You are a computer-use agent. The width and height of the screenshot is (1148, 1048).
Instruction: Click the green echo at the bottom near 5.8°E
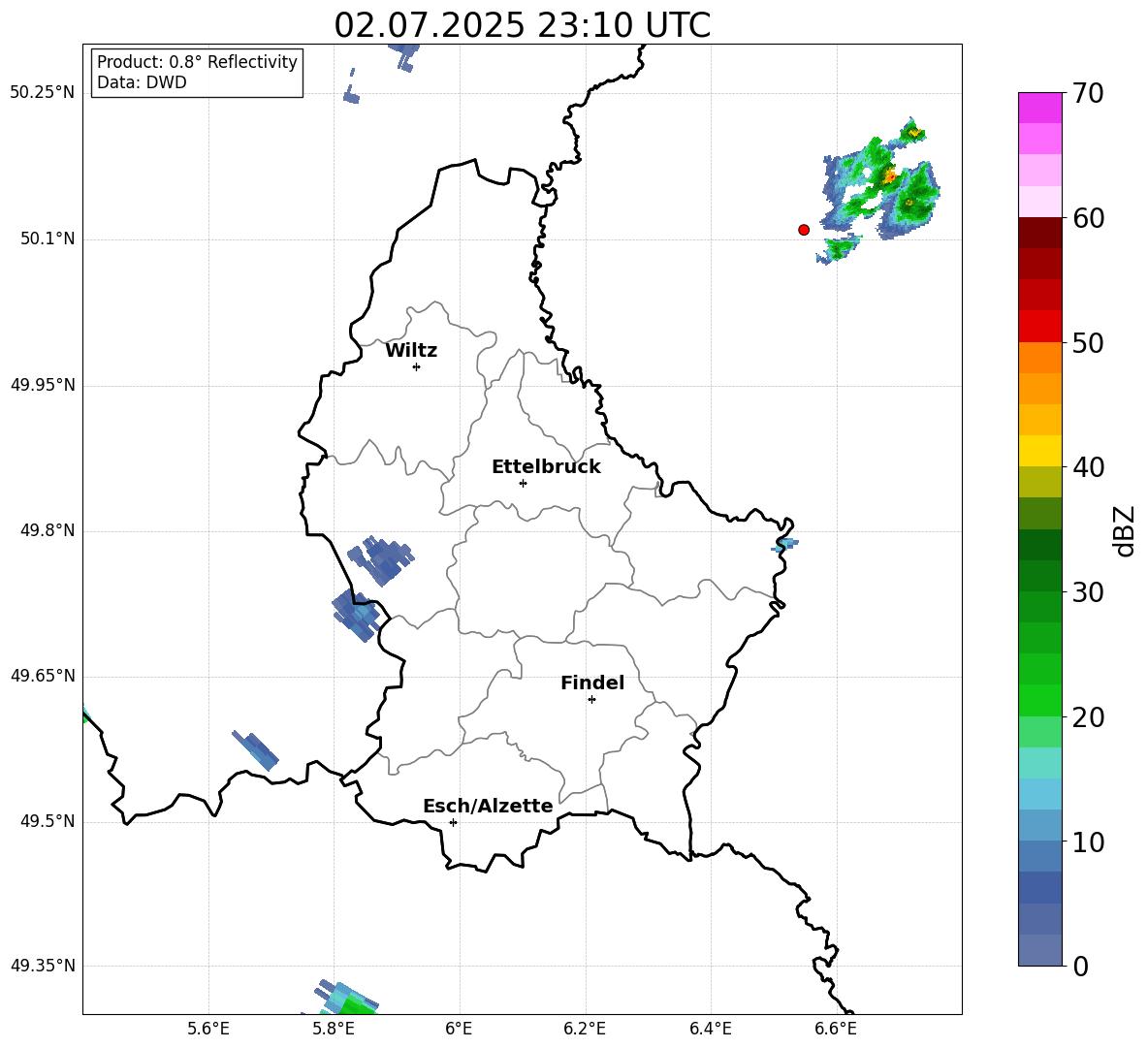pos(349,999)
